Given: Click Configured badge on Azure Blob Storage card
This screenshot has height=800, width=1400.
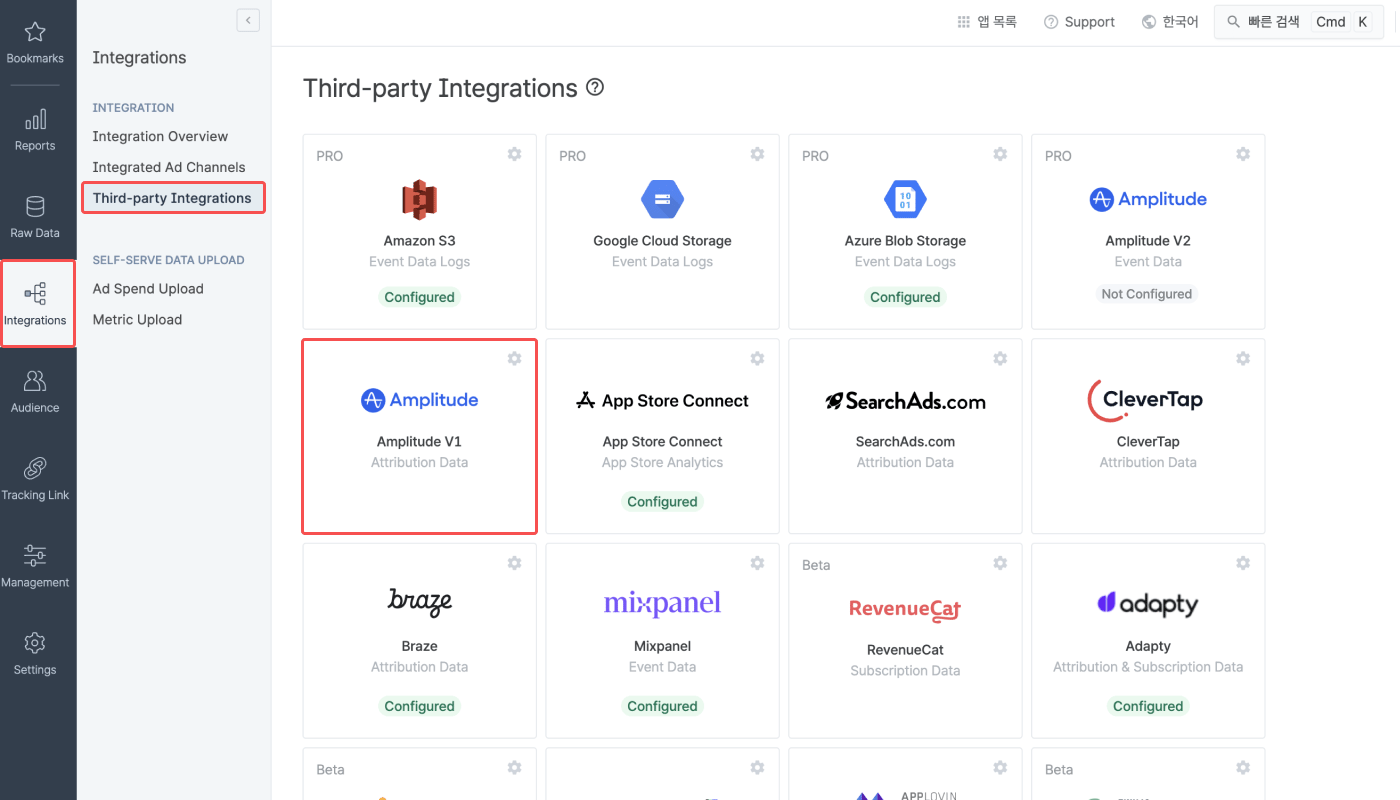Looking at the screenshot, I should coord(905,297).
